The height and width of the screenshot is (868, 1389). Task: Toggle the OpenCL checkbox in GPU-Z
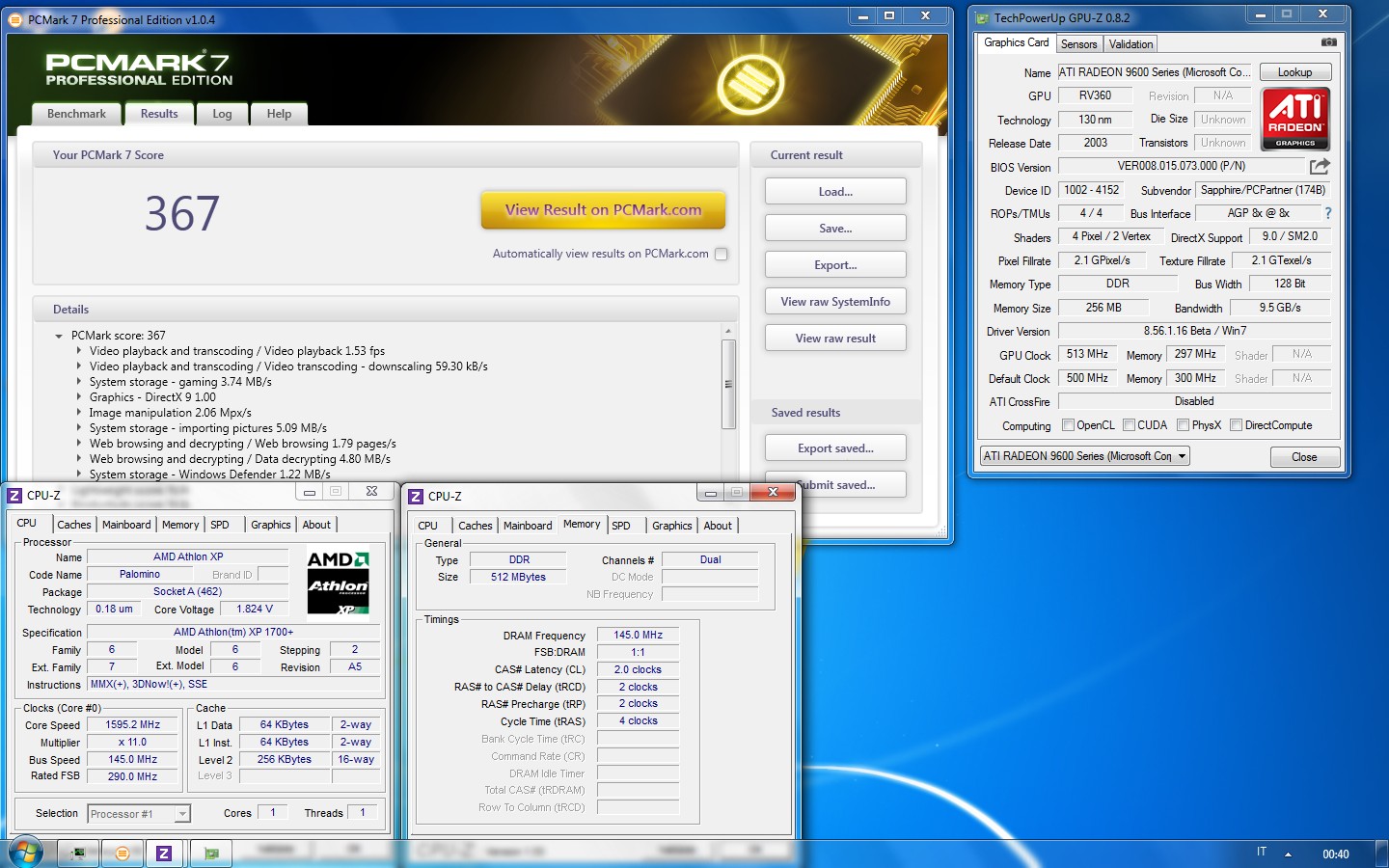[1068, 425]
